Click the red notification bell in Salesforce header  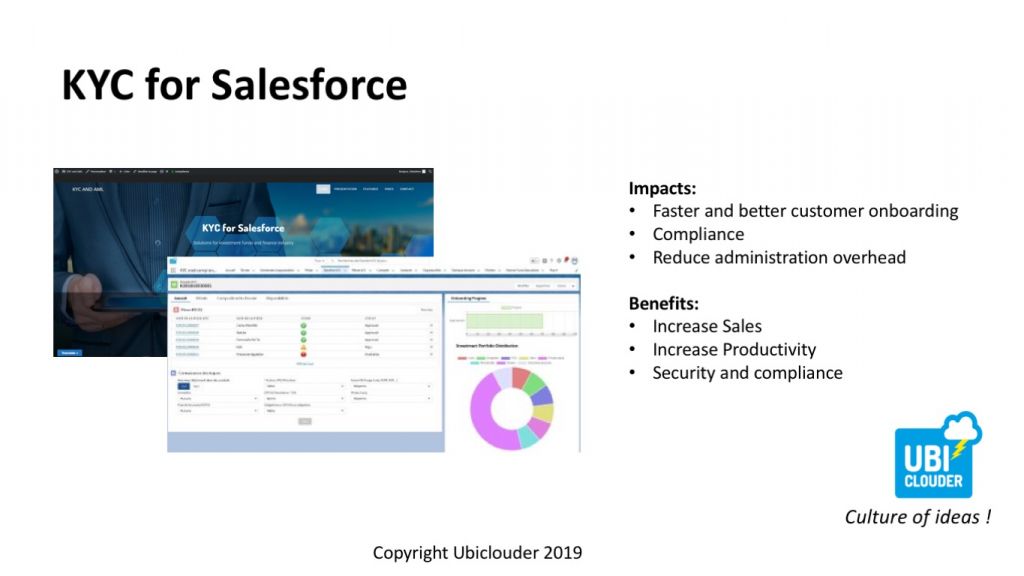click(566, 260)
